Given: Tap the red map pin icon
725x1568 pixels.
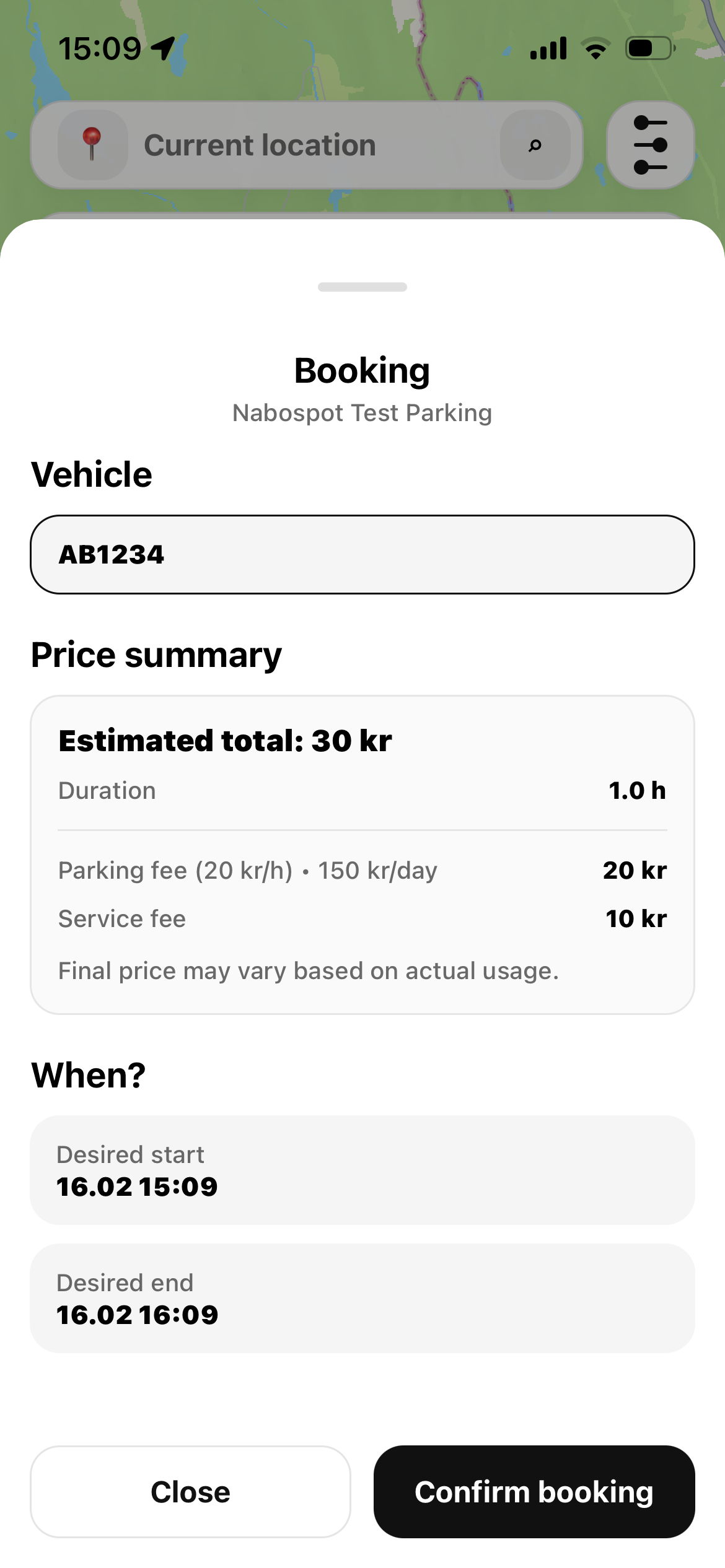Looking at the screenshot, I should (x=92, y=144).
